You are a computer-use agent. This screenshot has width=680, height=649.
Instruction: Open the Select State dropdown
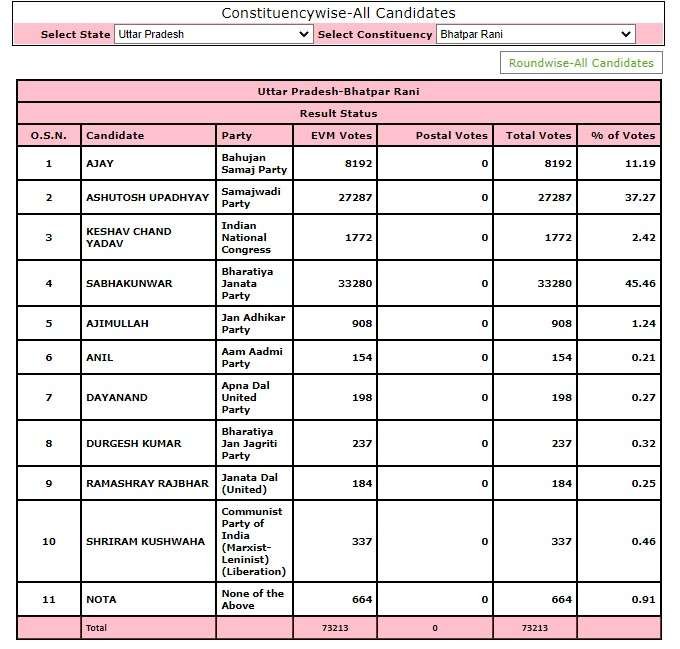click(x=213, y=34)
